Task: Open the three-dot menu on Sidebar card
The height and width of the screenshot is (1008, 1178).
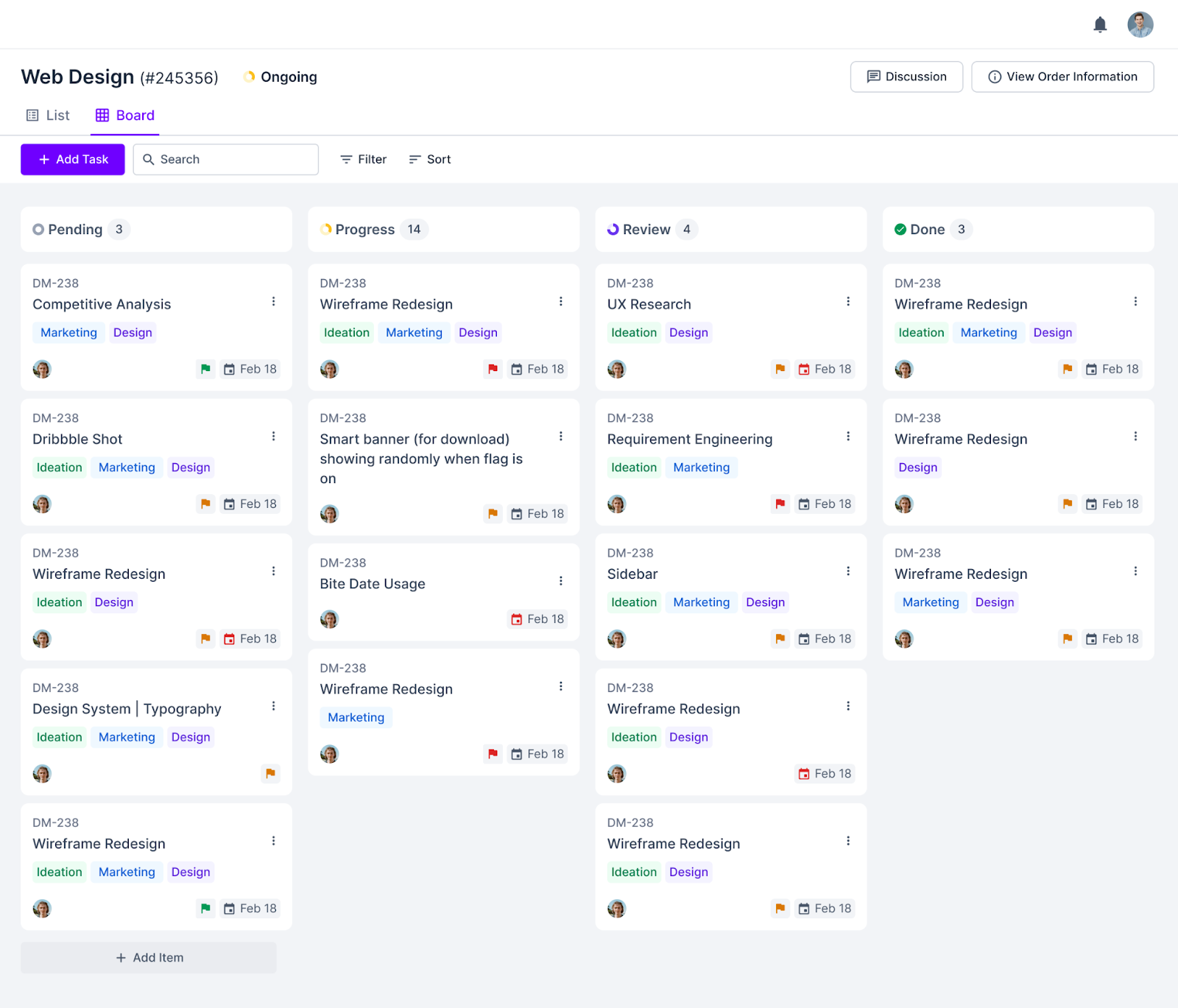Action: point(848,571)
